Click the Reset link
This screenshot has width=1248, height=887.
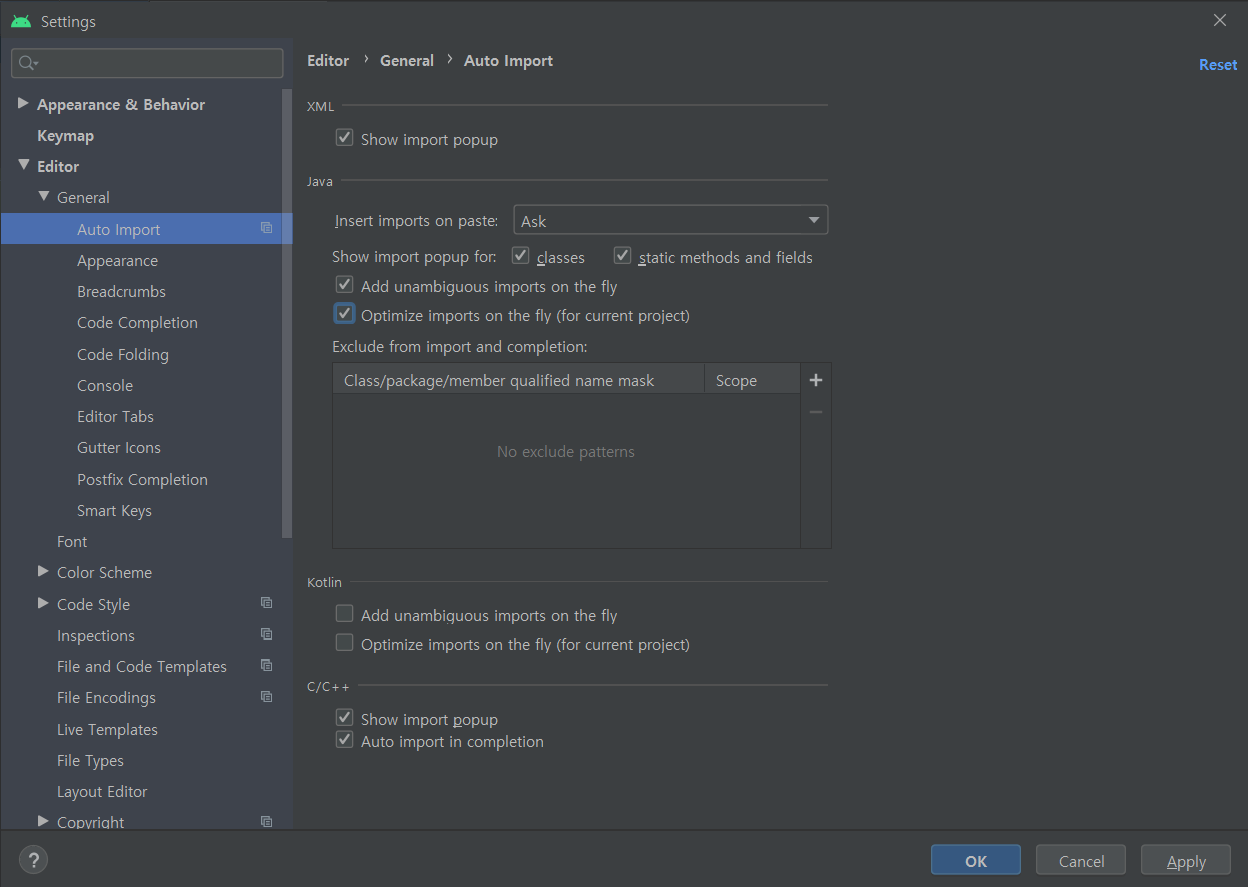[x=1218, y=64]
